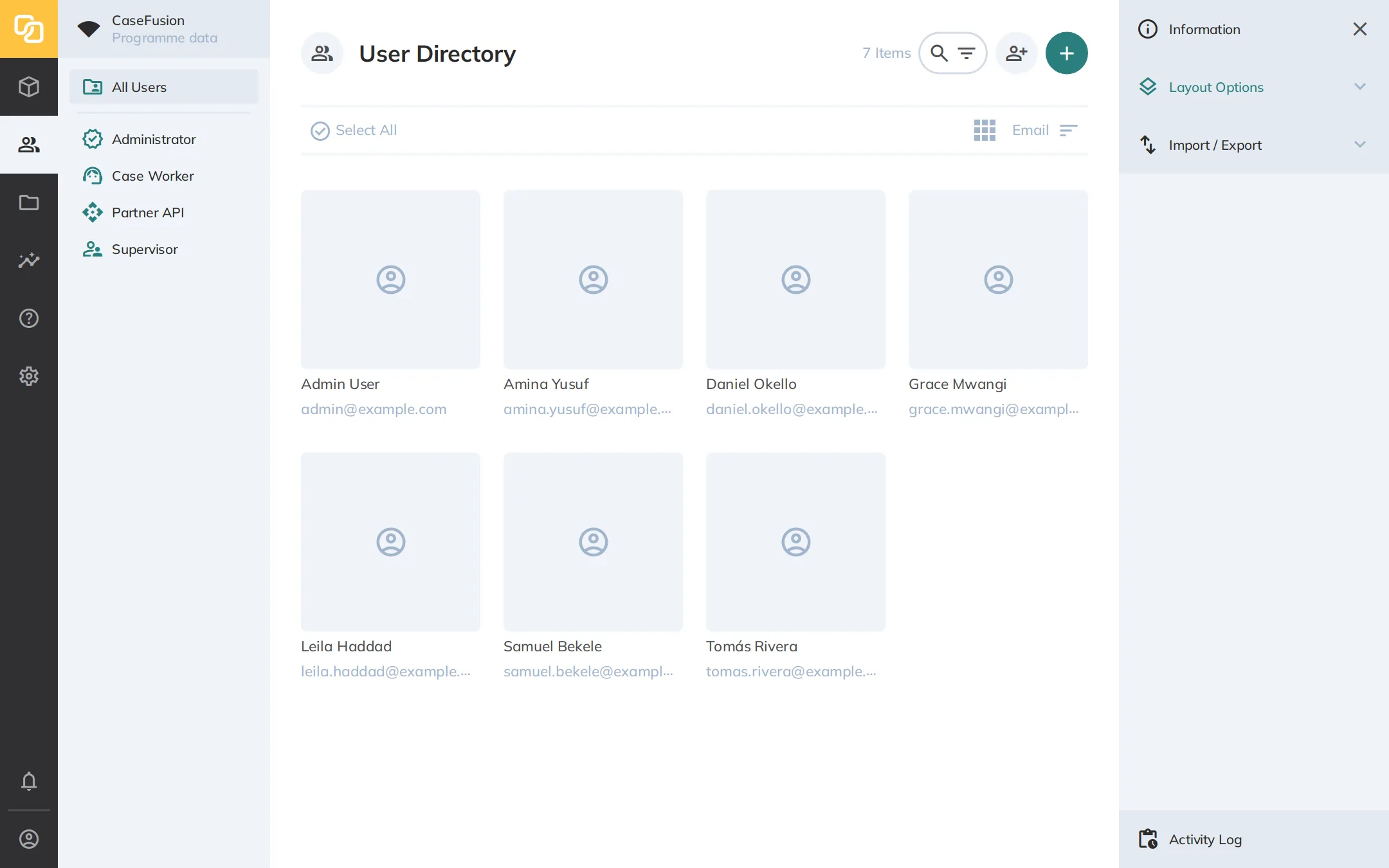Open Leila Haddad avatar thumbnail
The image size is (1389, 868).
[390, 542]
